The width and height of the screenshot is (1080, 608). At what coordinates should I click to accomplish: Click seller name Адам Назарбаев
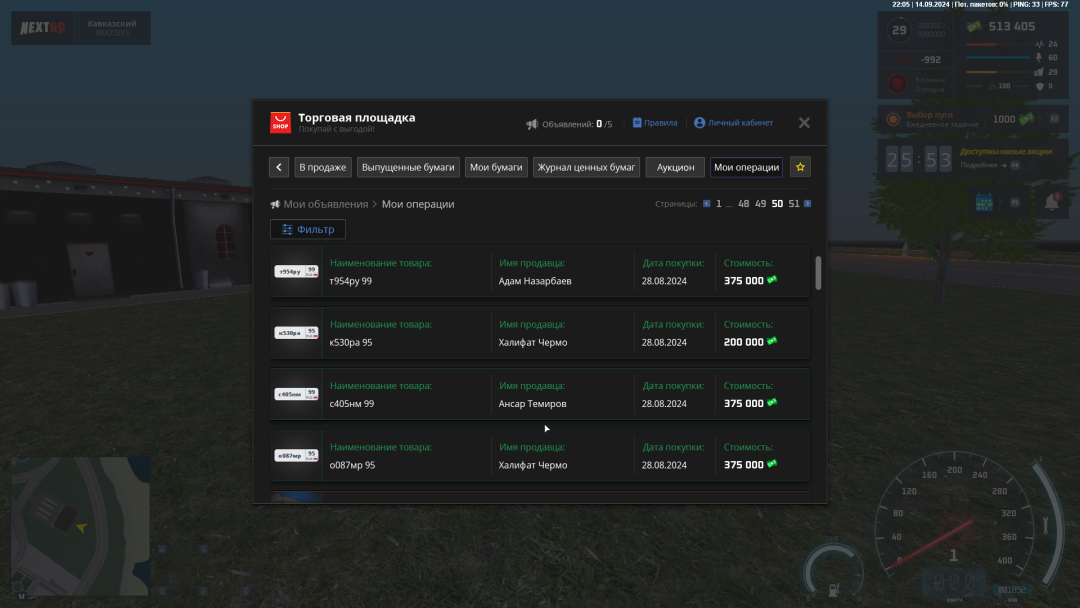535,281
